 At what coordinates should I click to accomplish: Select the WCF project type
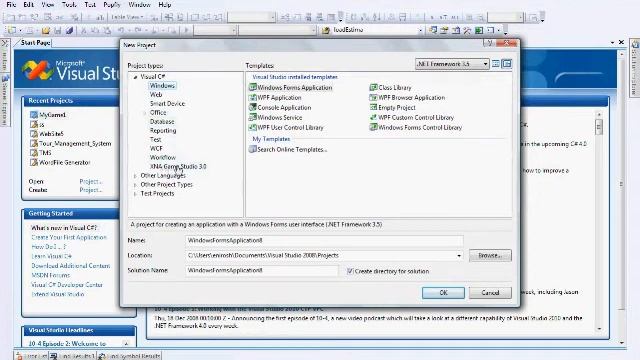coord(156,149)
